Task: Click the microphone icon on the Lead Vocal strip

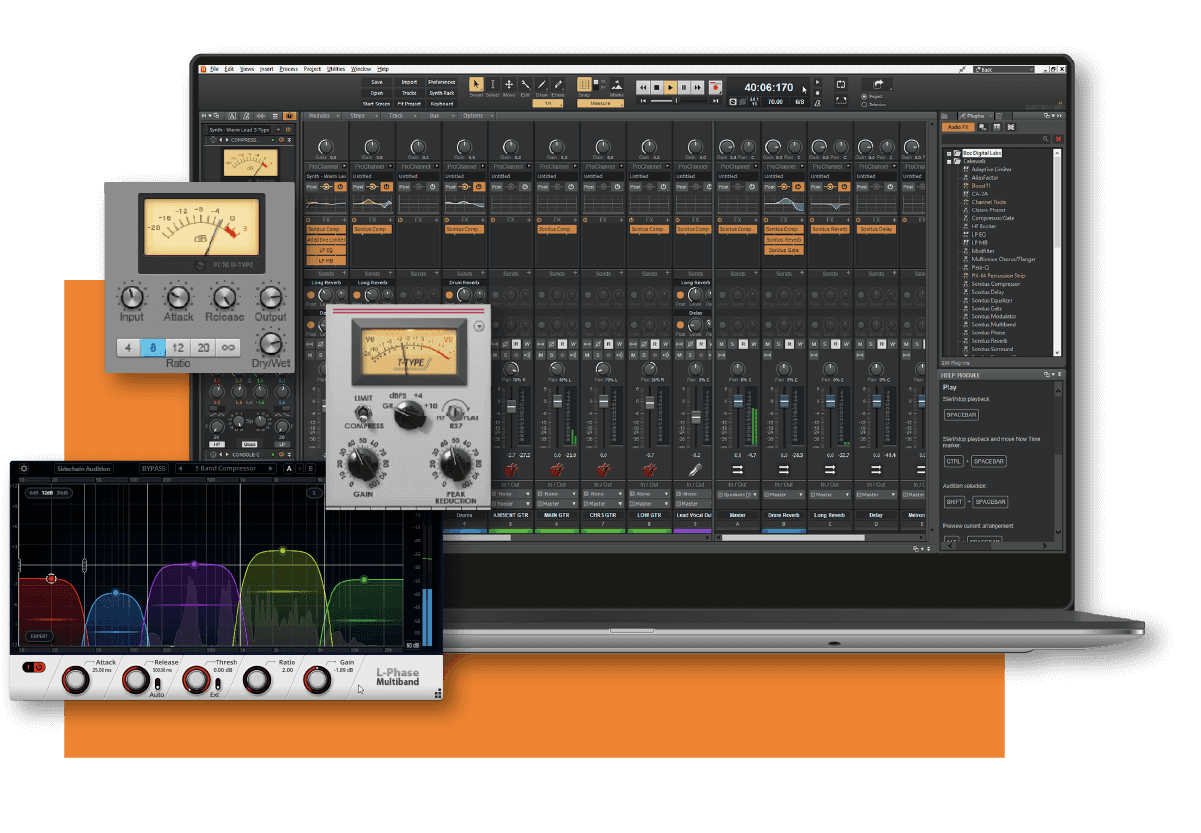Action: click(694, 468)
